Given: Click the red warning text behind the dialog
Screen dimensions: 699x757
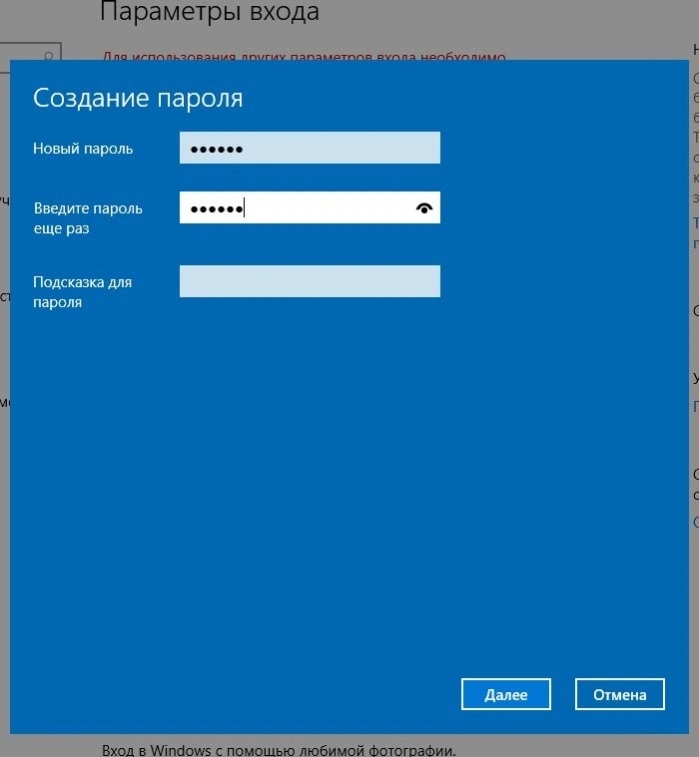Looking at the screenshot, I should (x=304, y=56).
